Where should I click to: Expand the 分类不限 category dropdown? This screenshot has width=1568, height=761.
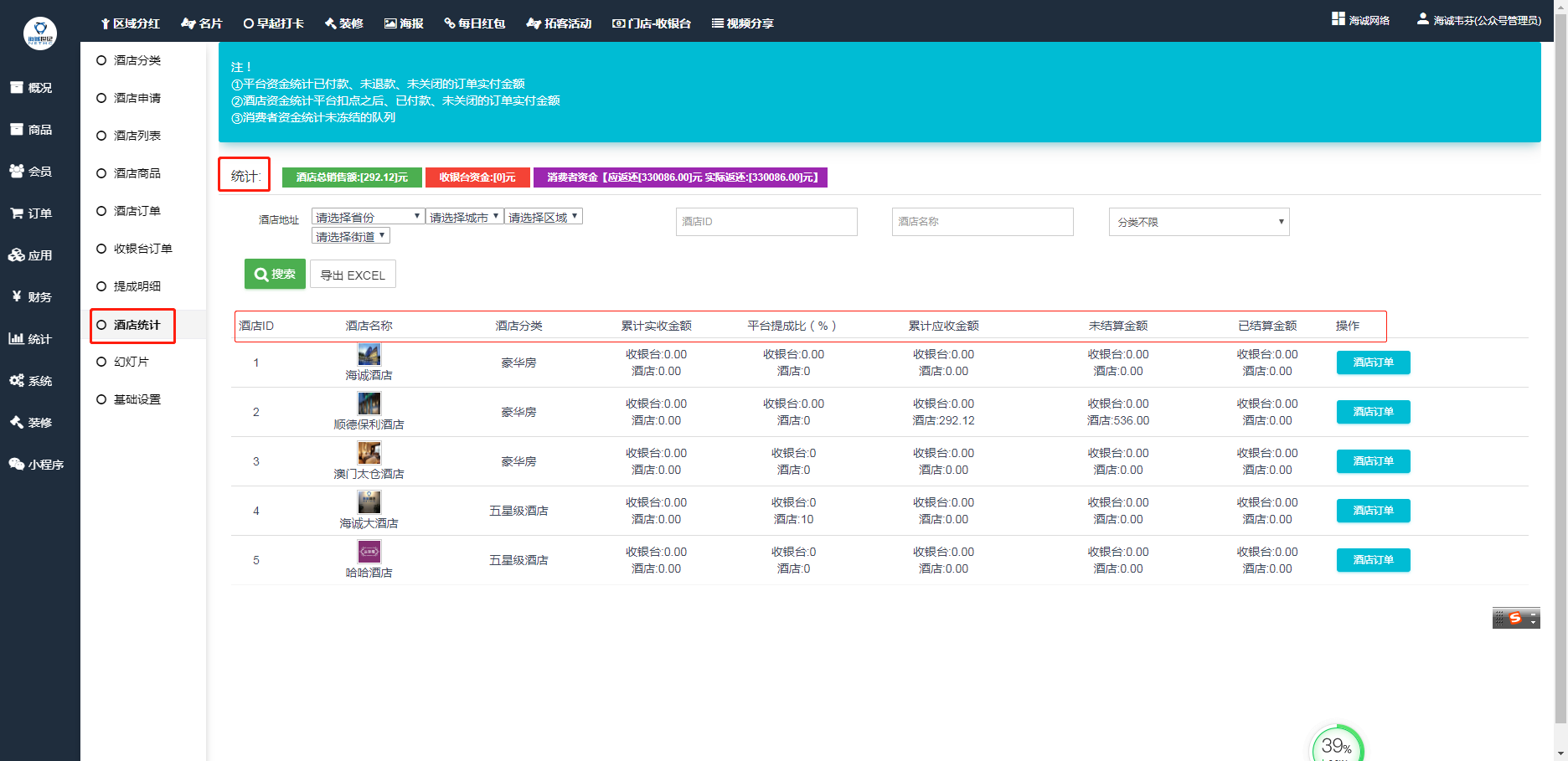pos(1199,222)
